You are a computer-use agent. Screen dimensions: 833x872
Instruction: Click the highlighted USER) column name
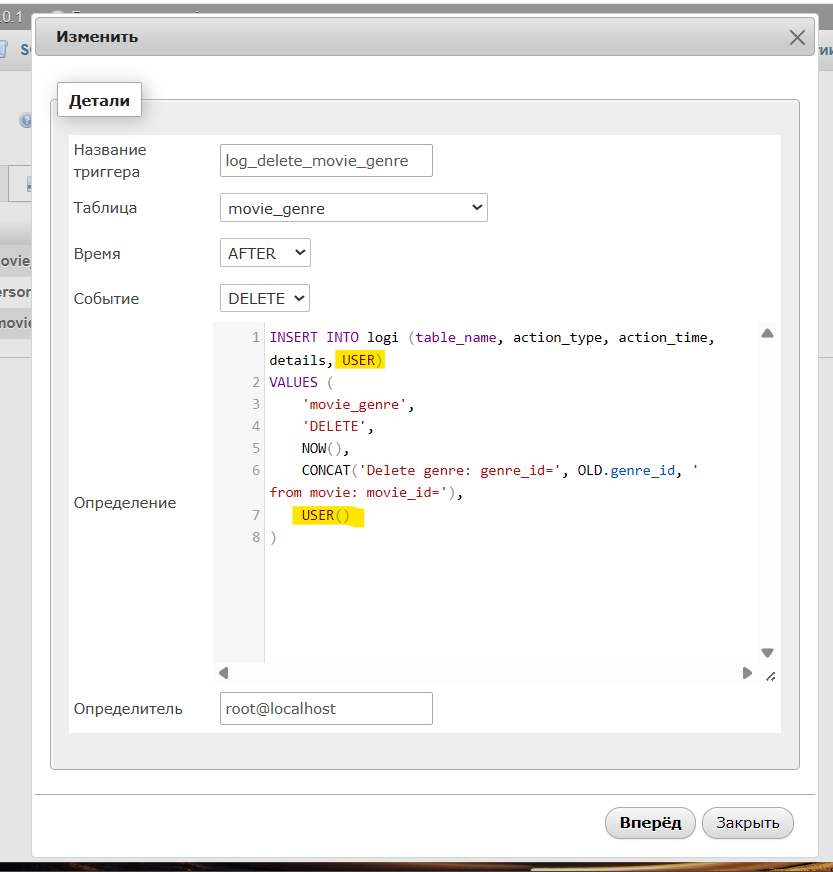click(361, 360)
